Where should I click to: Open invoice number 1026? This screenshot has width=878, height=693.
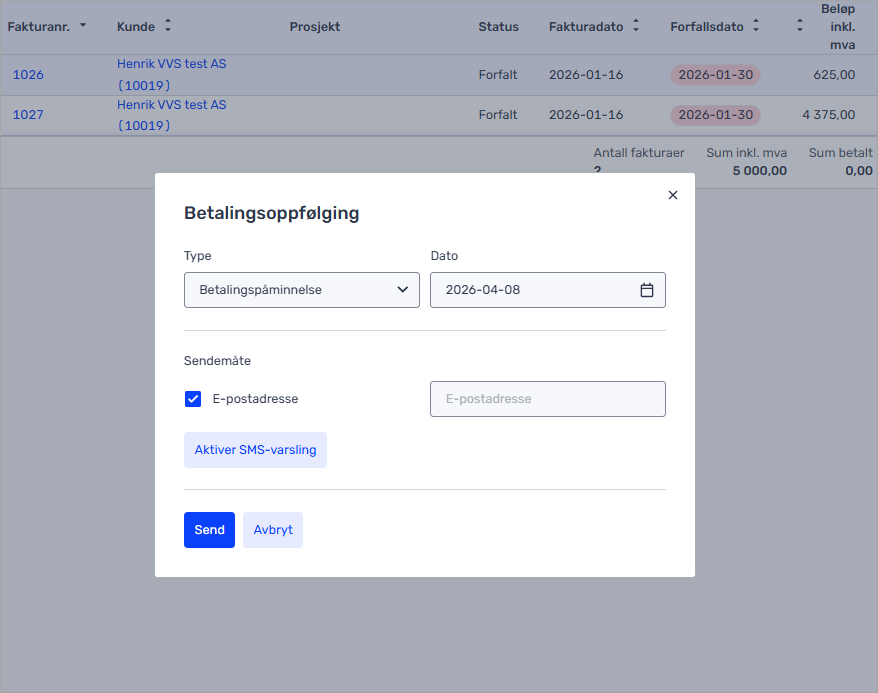28,75
